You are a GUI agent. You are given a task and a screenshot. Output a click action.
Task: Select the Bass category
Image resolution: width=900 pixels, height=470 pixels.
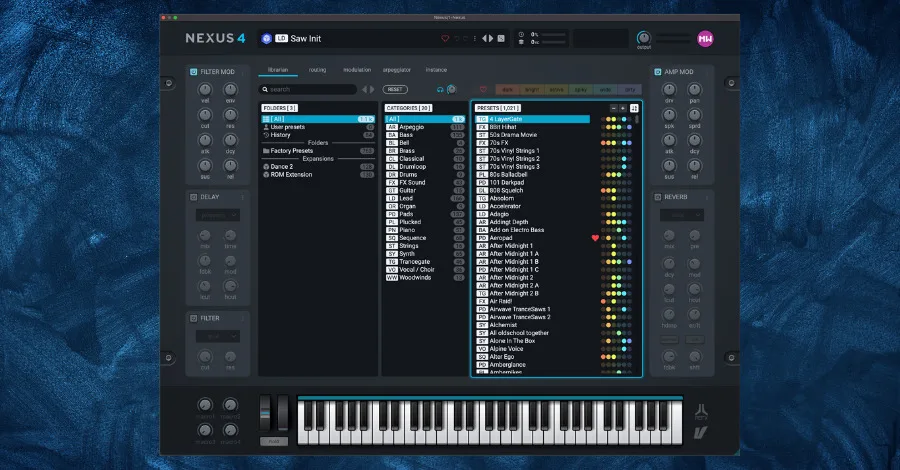coord(425,135)
